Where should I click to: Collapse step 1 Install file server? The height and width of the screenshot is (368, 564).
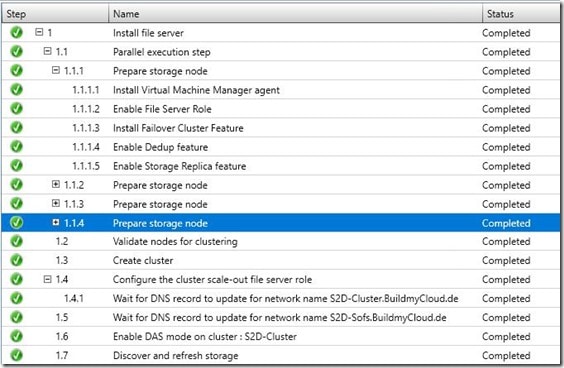click(x=39, y=32)
